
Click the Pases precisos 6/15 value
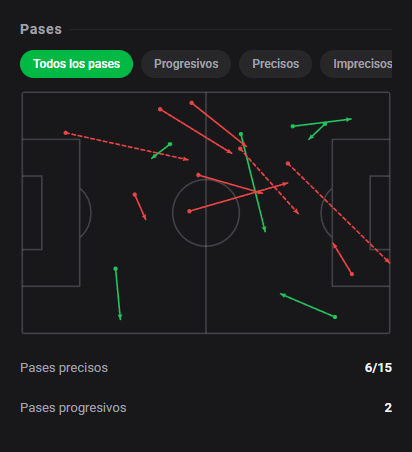point(378,368)
